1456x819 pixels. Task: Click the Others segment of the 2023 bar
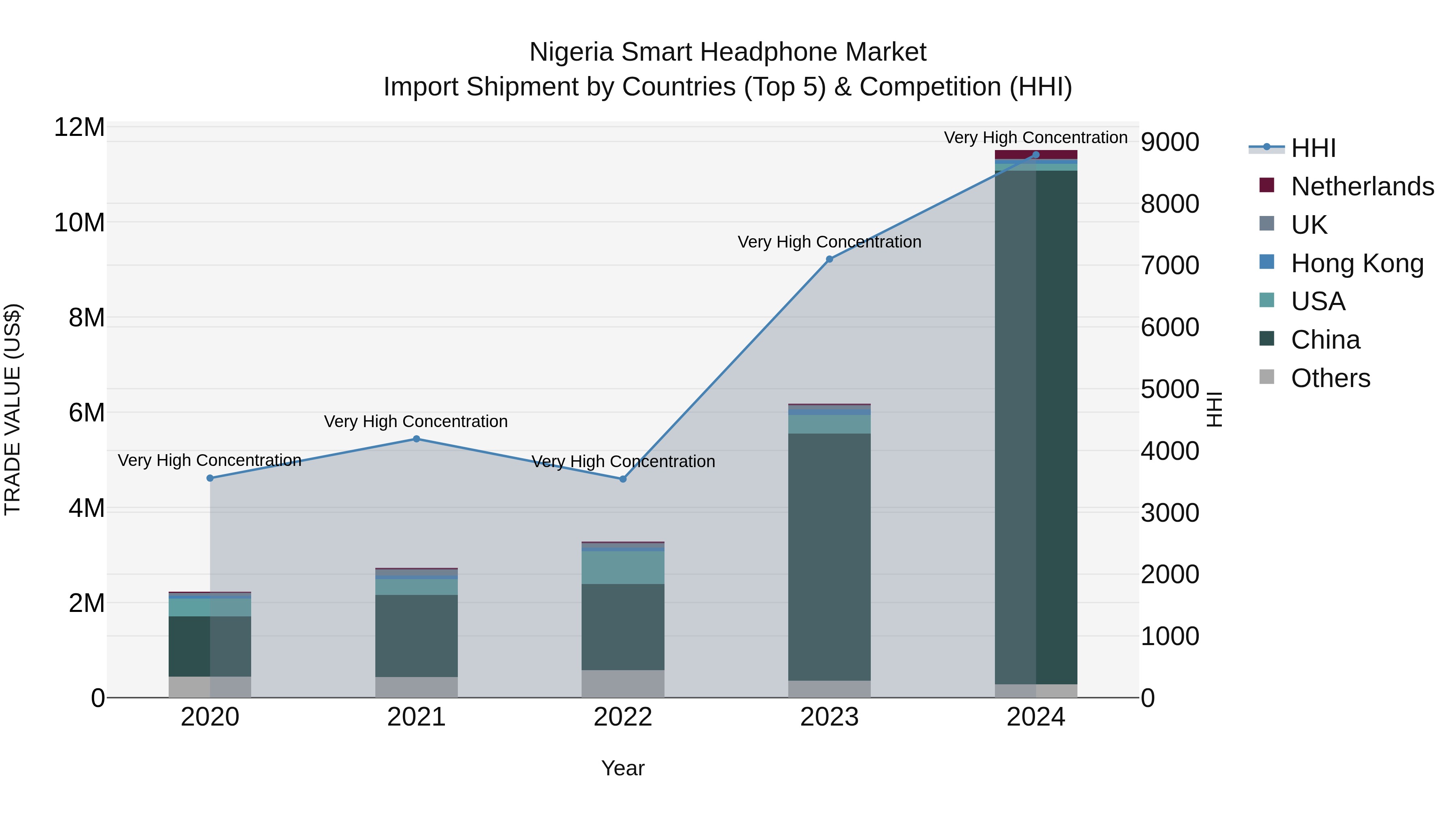[x=829, y=689]
